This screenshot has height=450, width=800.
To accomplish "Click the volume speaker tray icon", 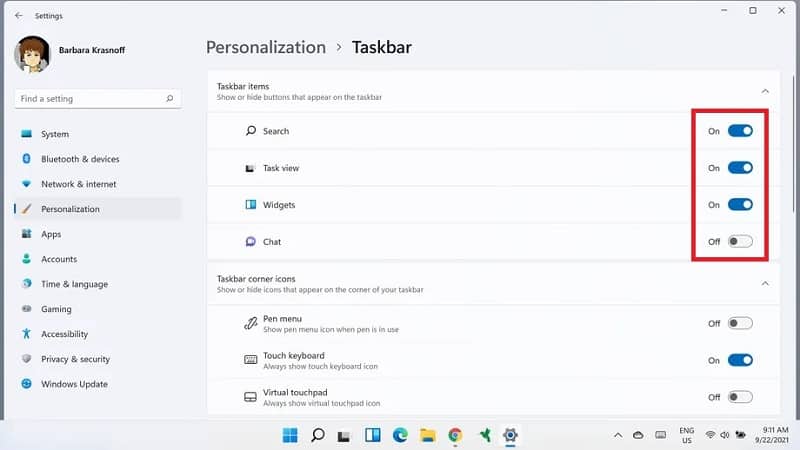I will (724, 435).
